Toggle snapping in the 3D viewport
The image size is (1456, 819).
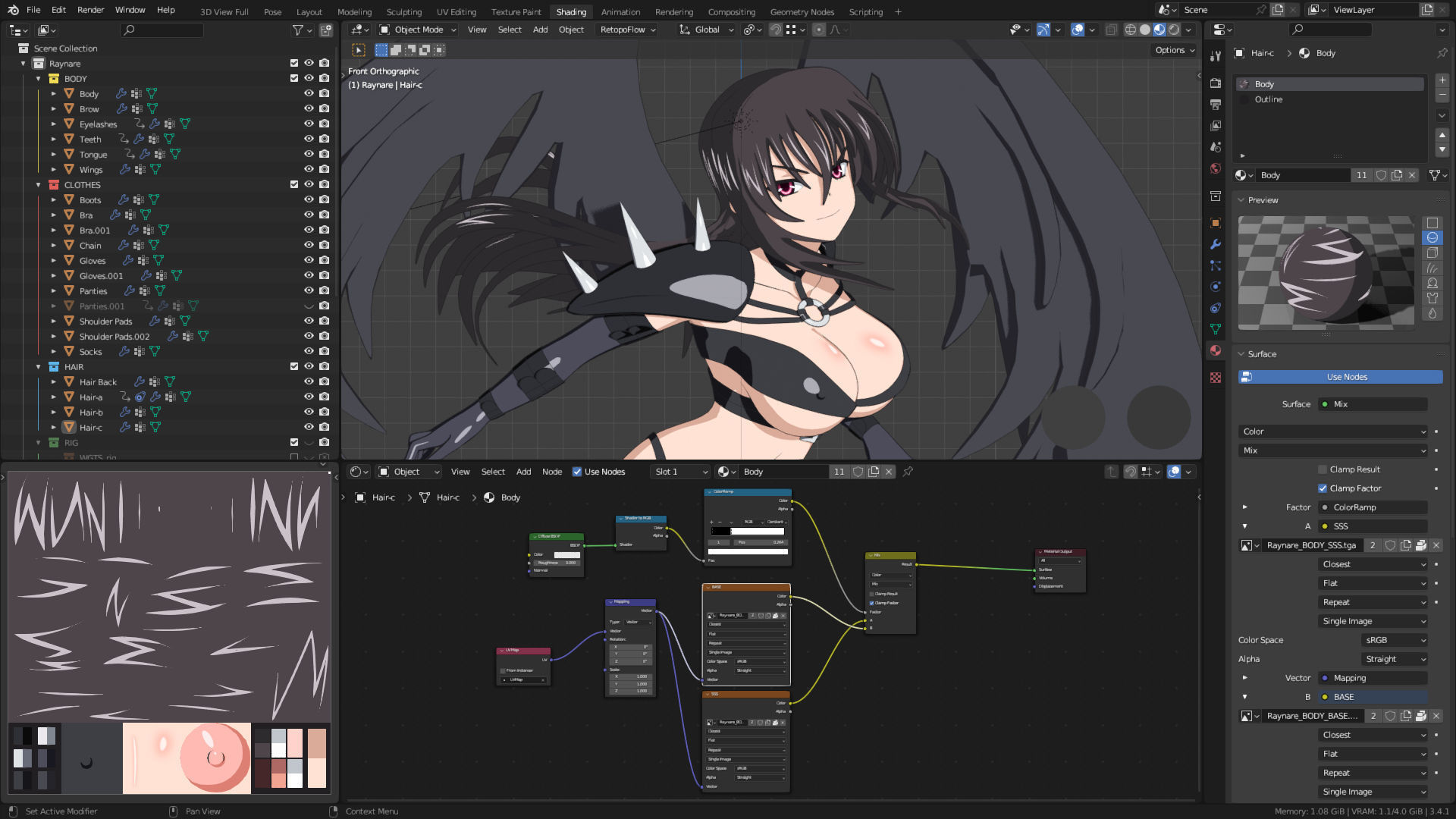click(x=776, y=30)
